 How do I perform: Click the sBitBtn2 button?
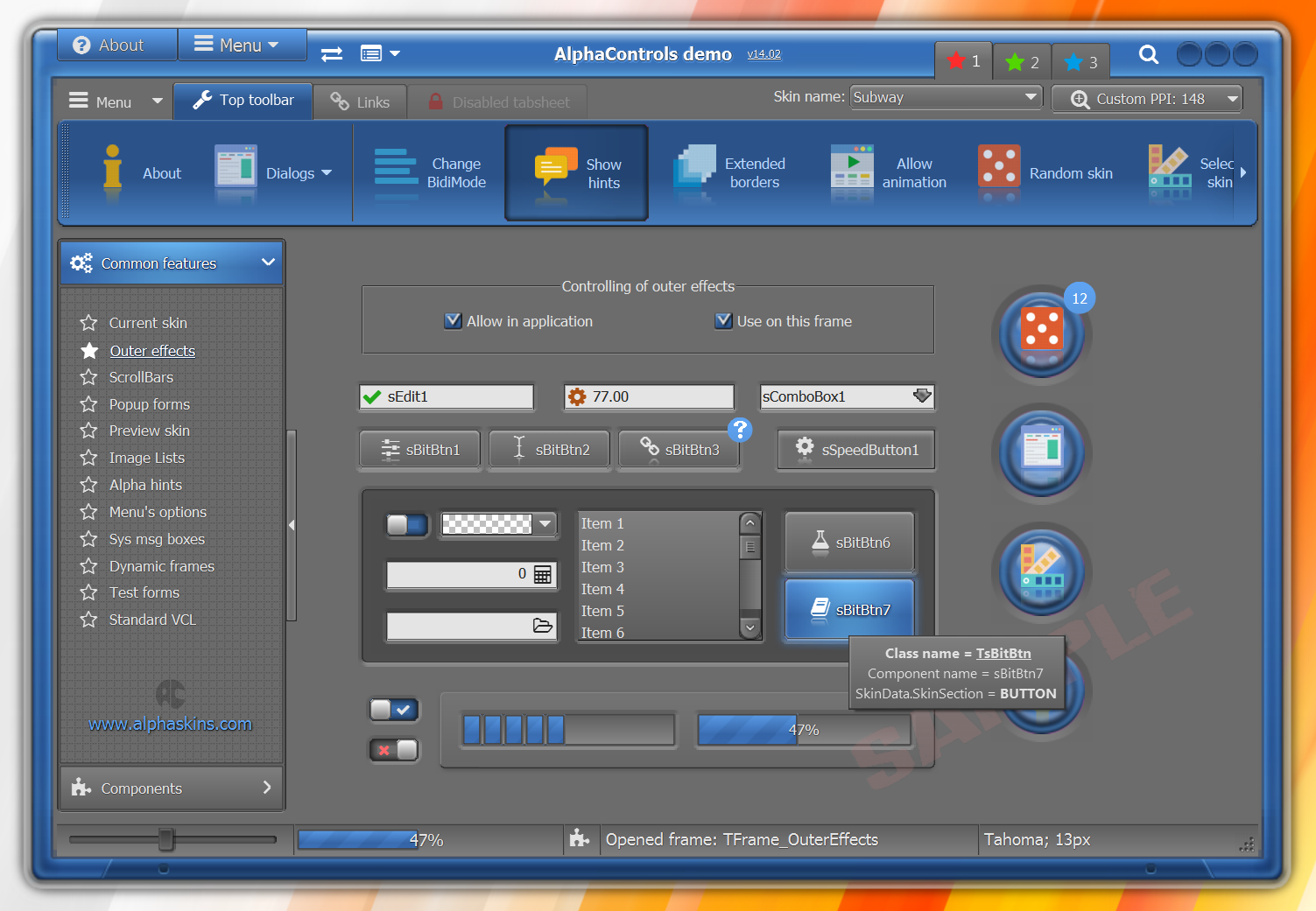point(550,450)
